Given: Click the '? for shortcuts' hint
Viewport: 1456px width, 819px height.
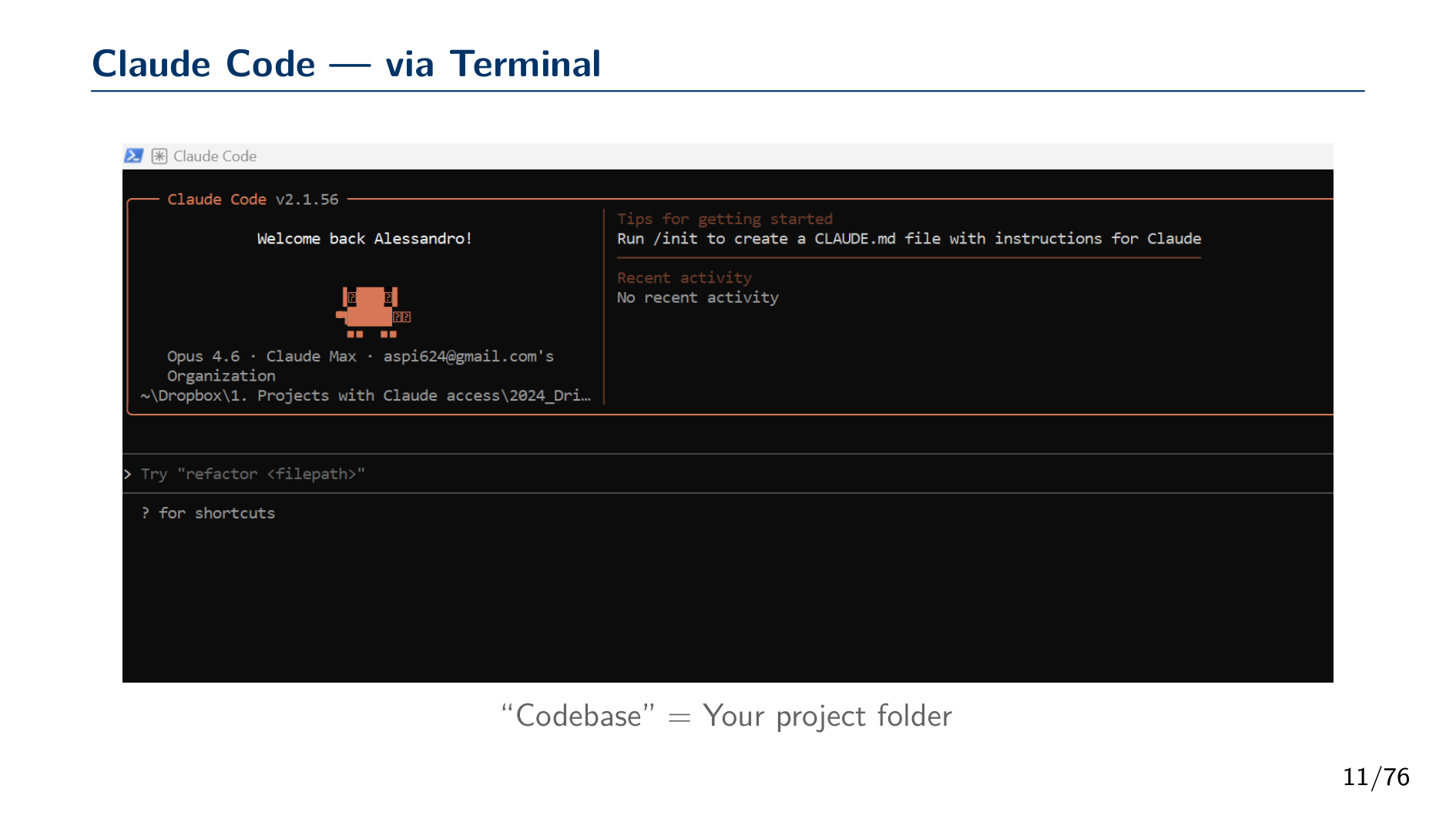Looking at the screenshot, I should point(208,513).
